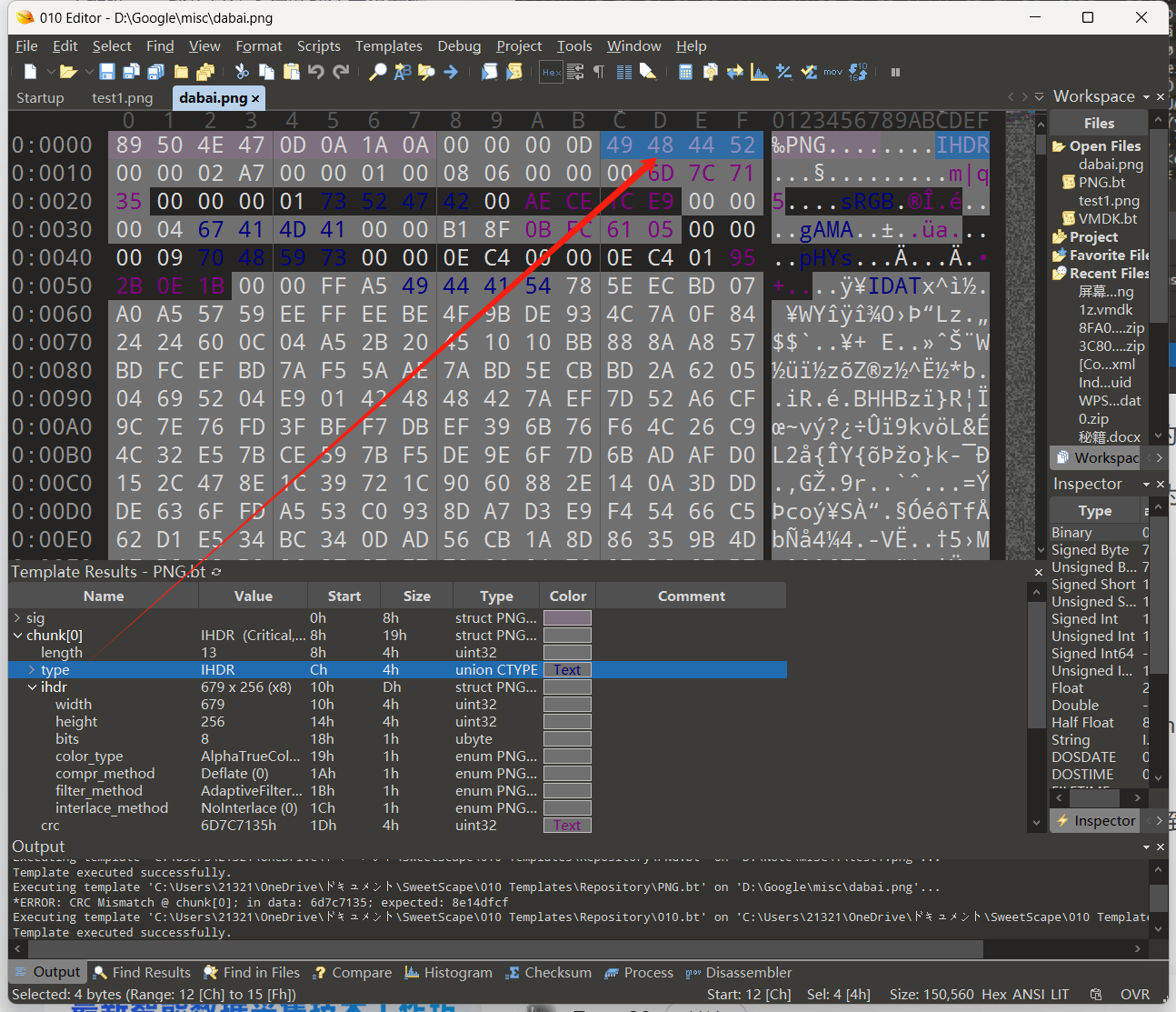Click the Inspector tab at panel bottom
This screenshot has width=1176, height=1012.
pos(1096,821)
